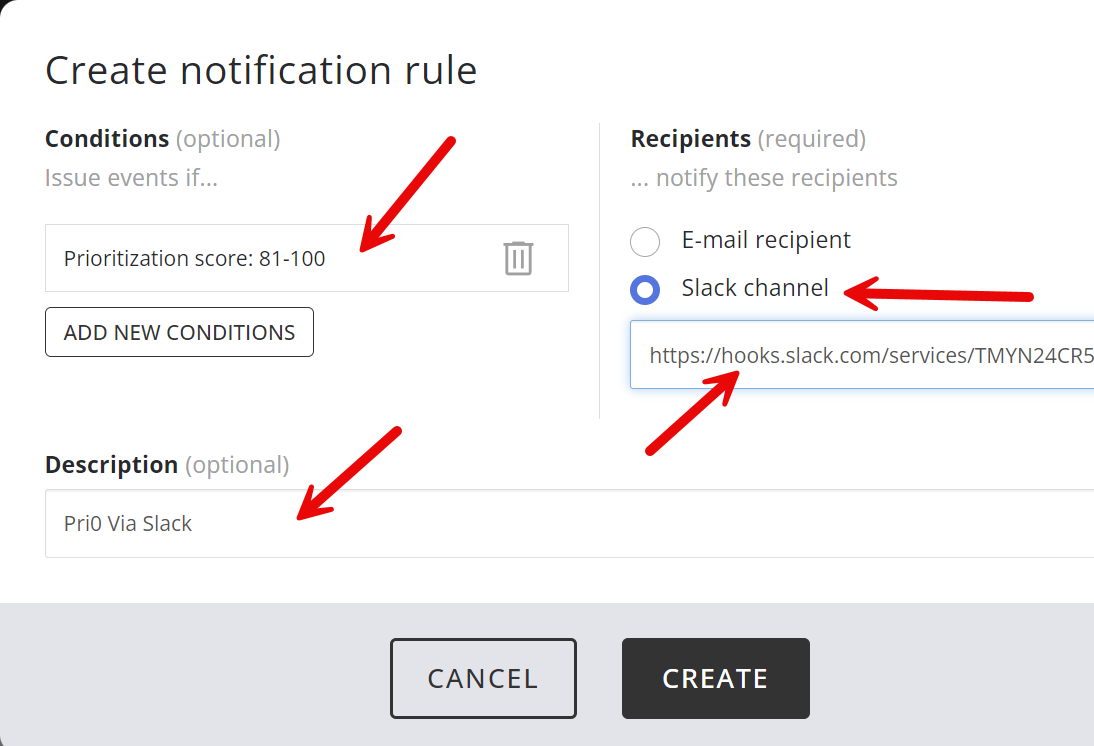Enable Slack channel as the recipient
Image resolution: width=1094 pixels, height=746 pixels.
pos(645,290)
